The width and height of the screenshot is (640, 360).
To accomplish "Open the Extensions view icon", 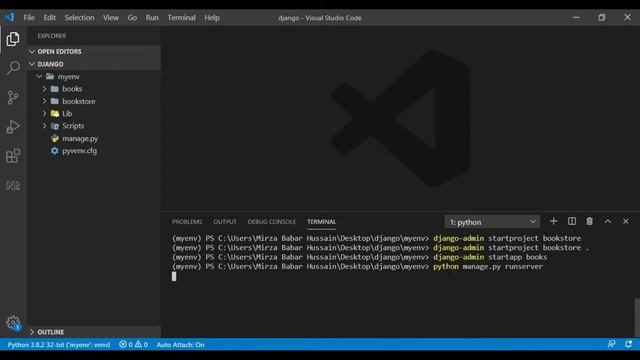I will pyautogui.click(x=13, y=156).
